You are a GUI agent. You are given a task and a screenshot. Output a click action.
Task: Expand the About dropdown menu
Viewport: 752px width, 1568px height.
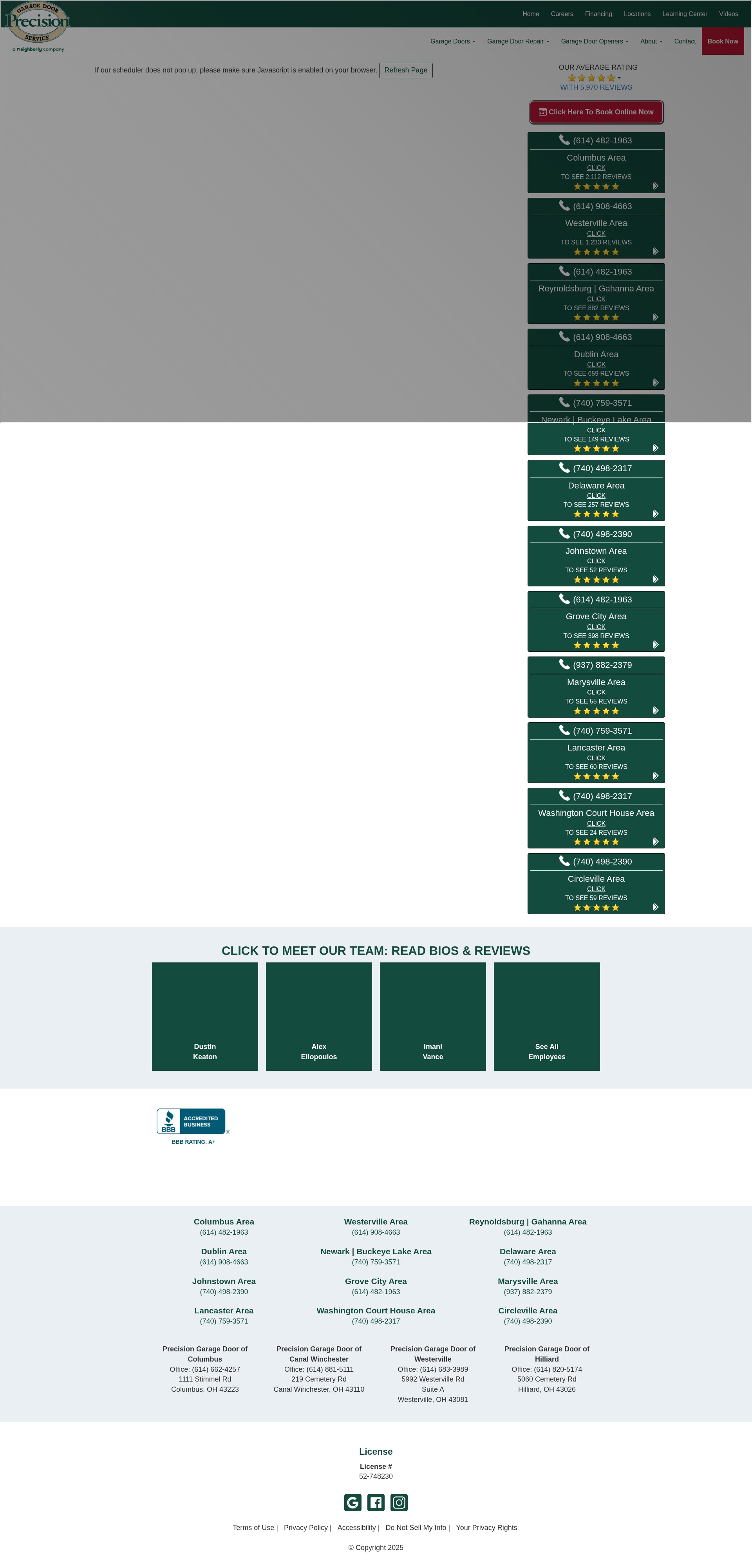coord(651,42)
